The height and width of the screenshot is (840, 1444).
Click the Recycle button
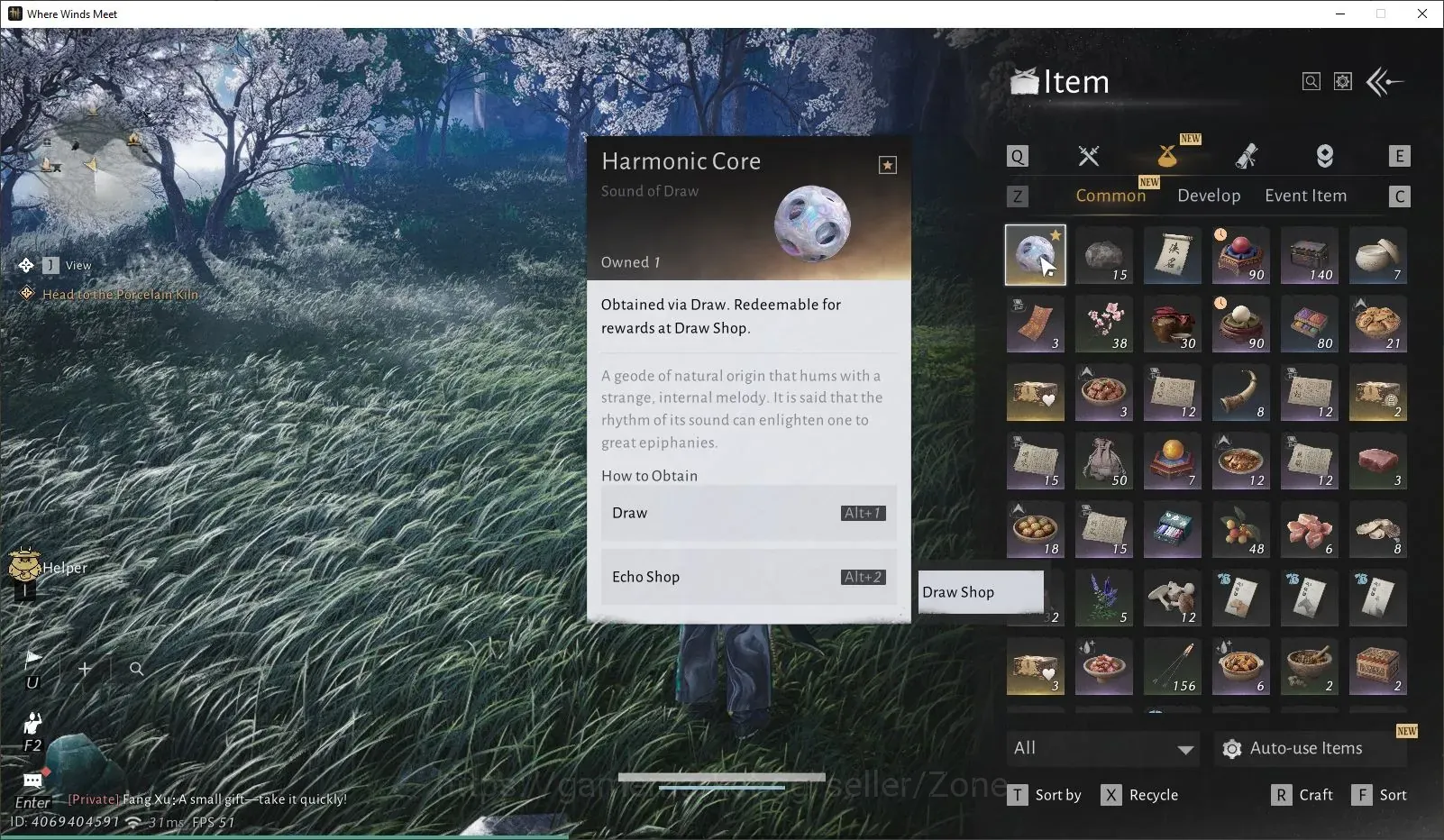click(x=1140, y=795)
